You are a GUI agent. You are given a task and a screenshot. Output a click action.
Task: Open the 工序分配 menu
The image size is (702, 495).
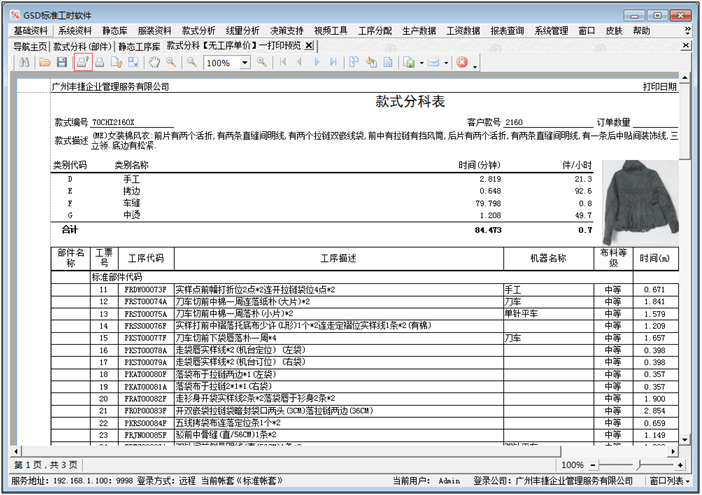(x=375, y=30)
